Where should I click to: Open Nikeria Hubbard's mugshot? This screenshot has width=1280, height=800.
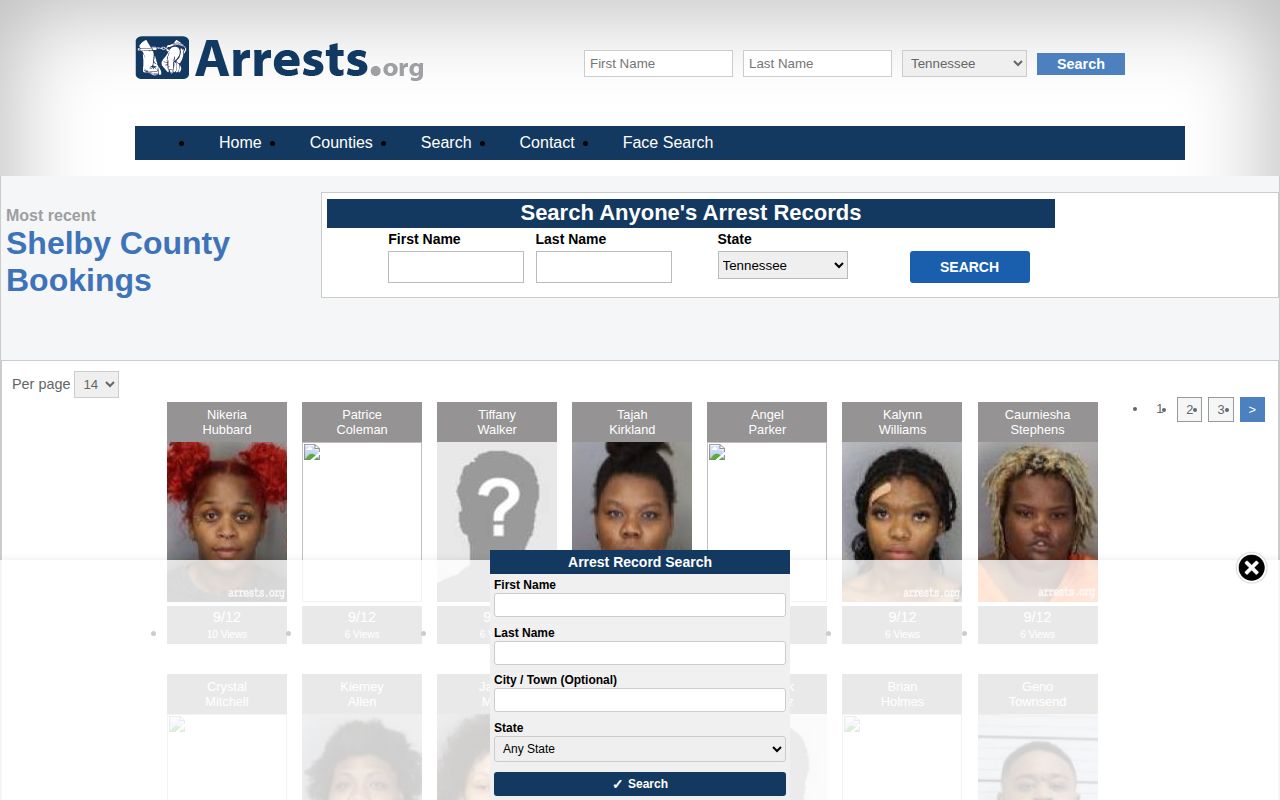click(x=227, y=522)
